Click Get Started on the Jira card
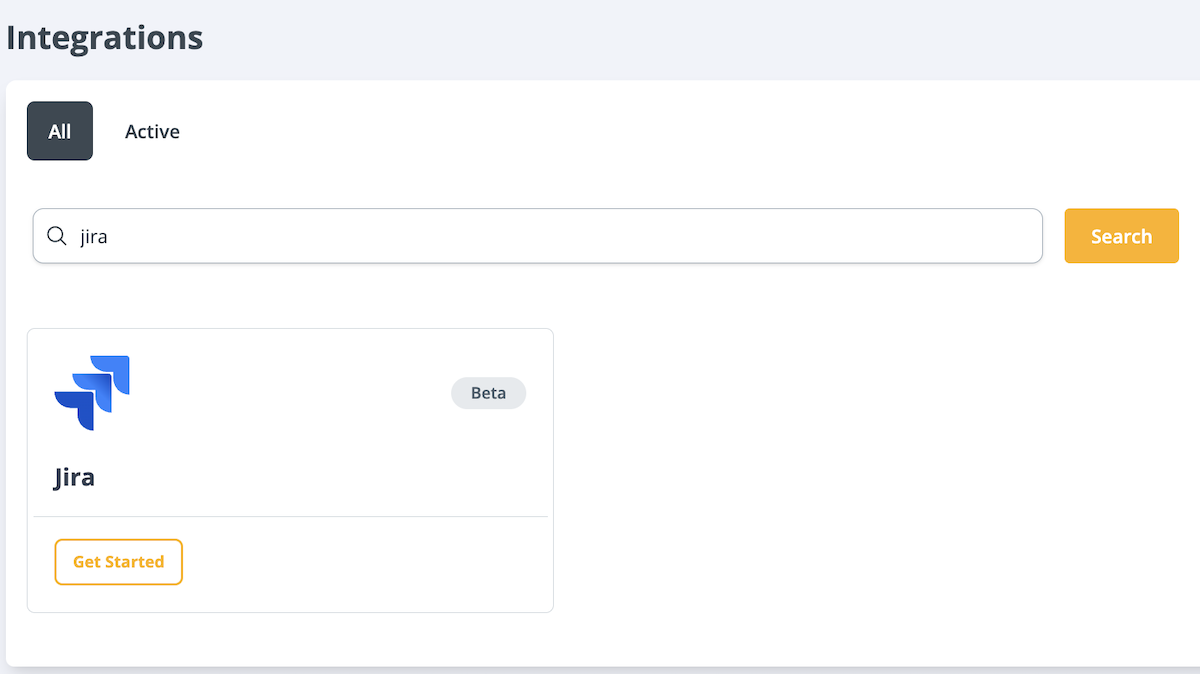This screenshot has width=1200, height=674. pyautogui.click(x=118, y=561)
